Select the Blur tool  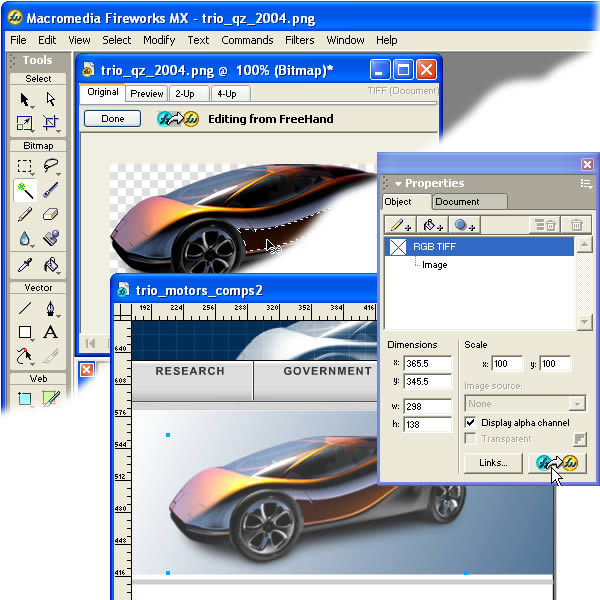coord(25,239)
